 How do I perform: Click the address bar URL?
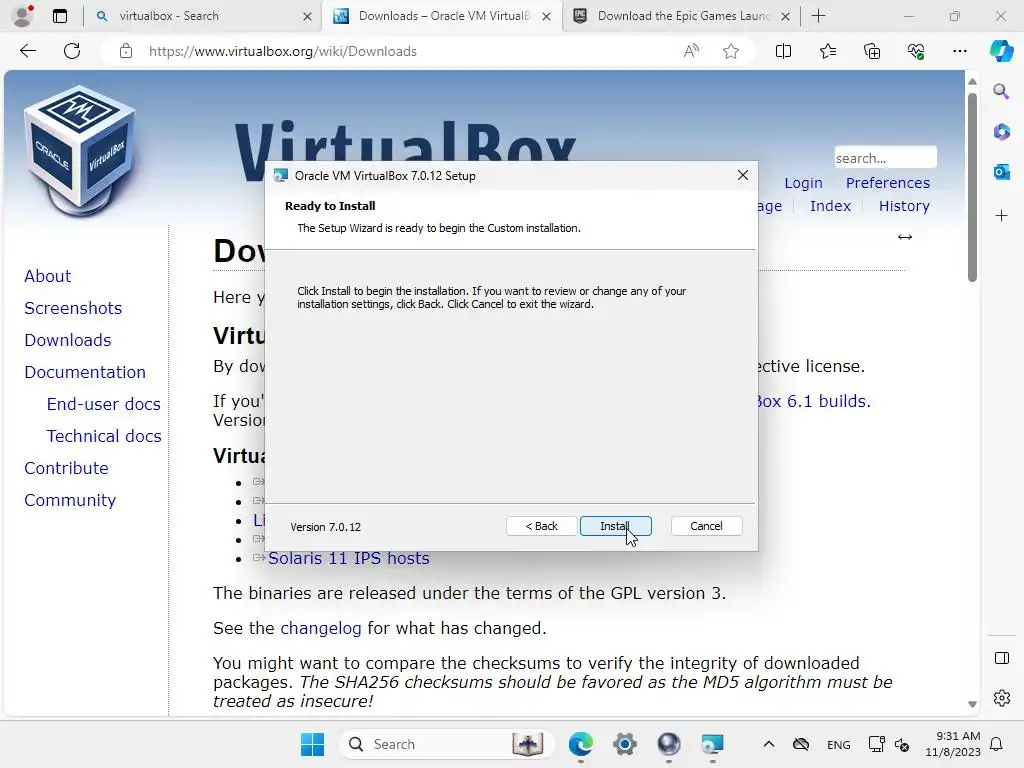282,51
